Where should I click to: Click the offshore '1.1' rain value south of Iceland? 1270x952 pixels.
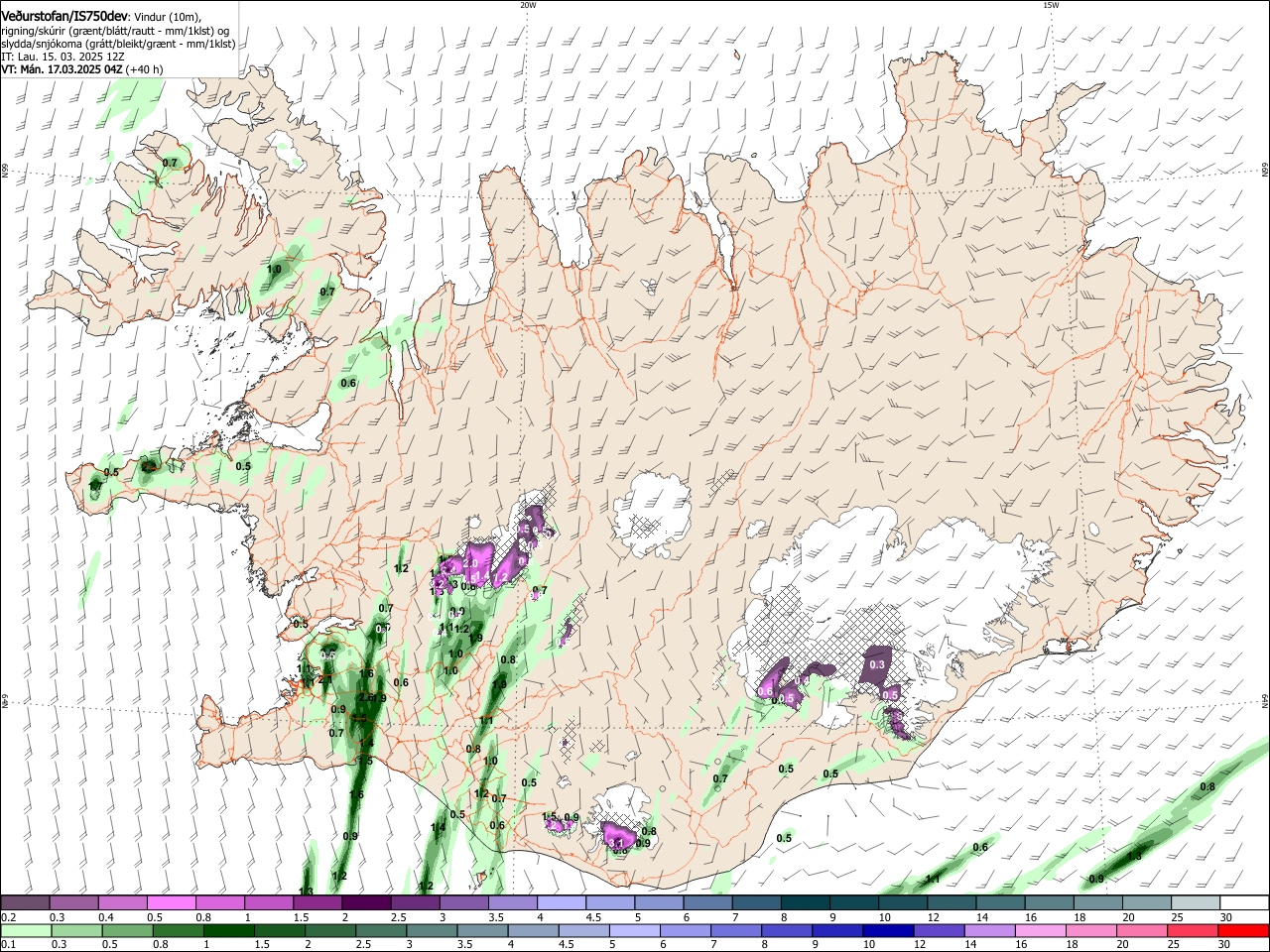[933, 880]
